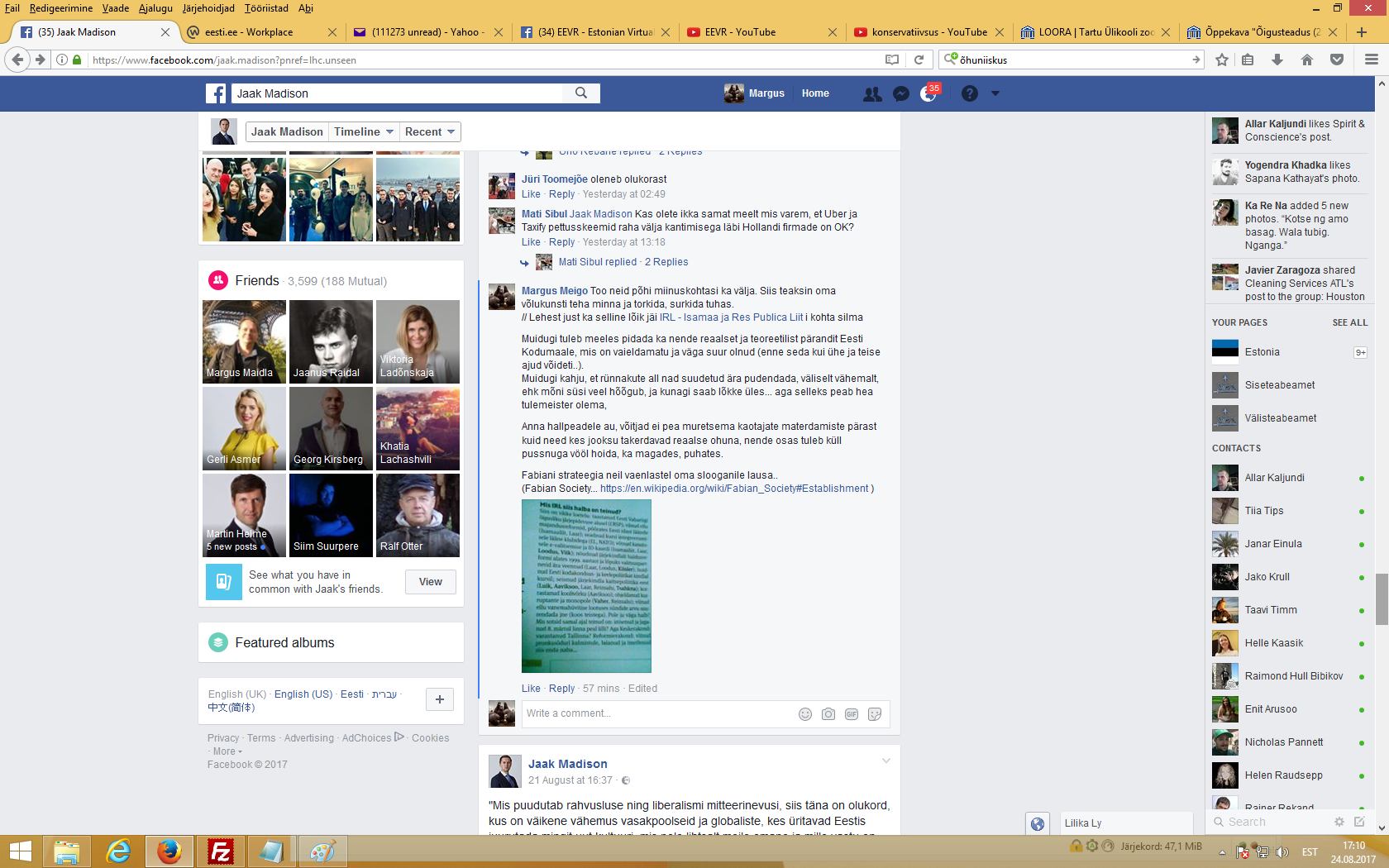Open chat with Allar Kaljundi in contacts

pos(1288,478)
